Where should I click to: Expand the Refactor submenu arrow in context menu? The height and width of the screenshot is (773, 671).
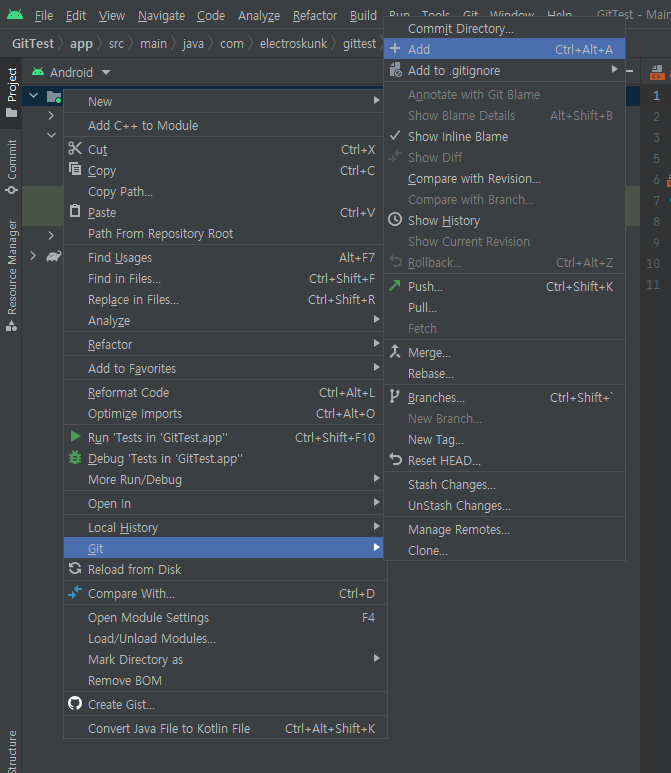[377, 343]
